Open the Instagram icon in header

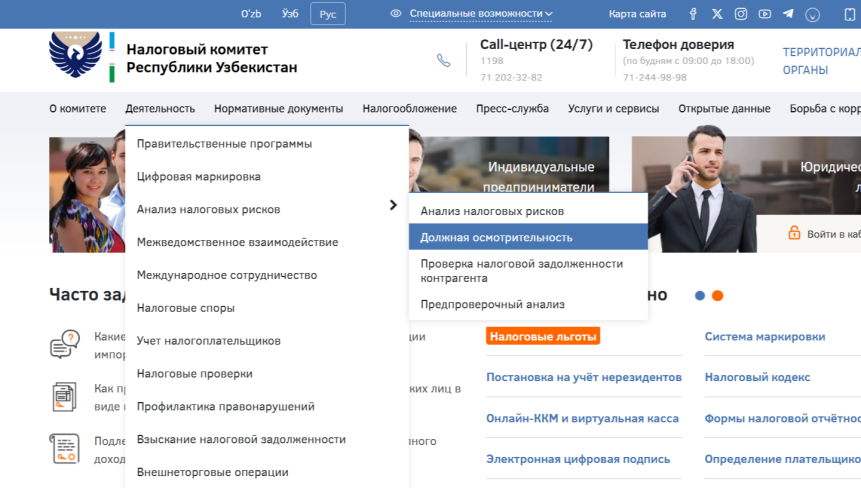(x=741, y=14)
